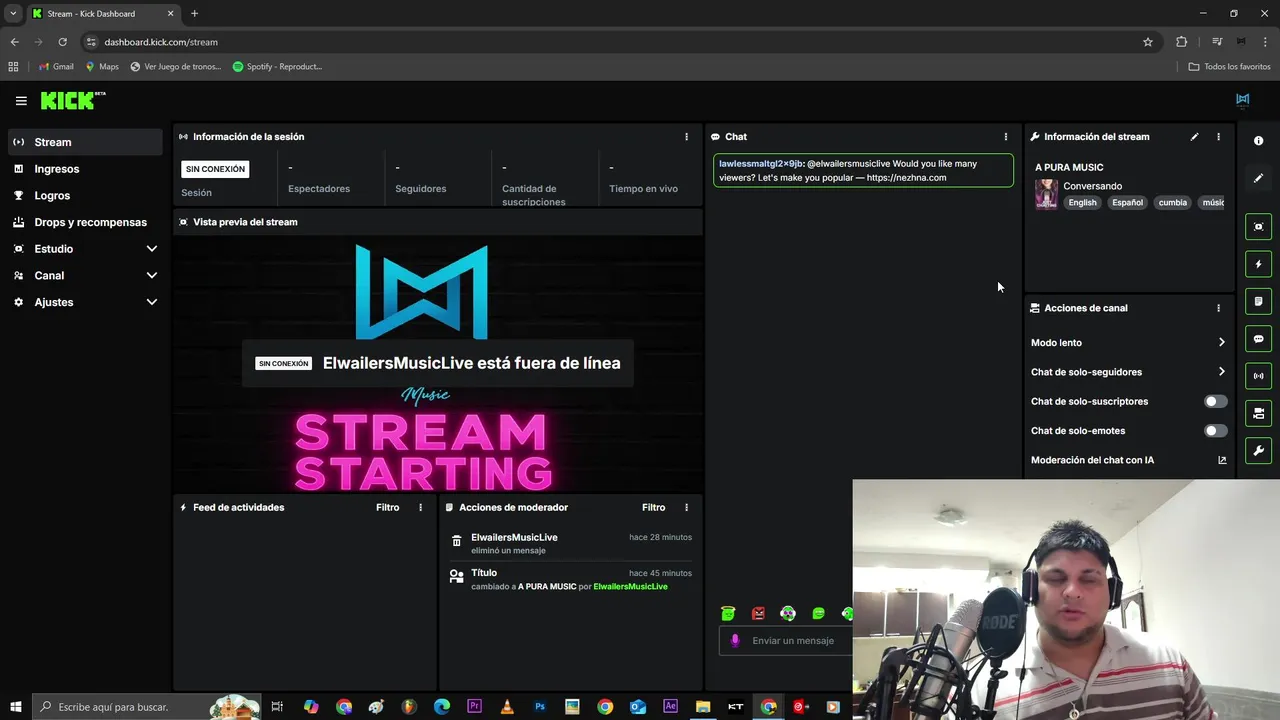Open Moderación del chat con IA link icon
Image resolution: width=1280 pixels, height=720 pixels.
tap(1221, 460)
